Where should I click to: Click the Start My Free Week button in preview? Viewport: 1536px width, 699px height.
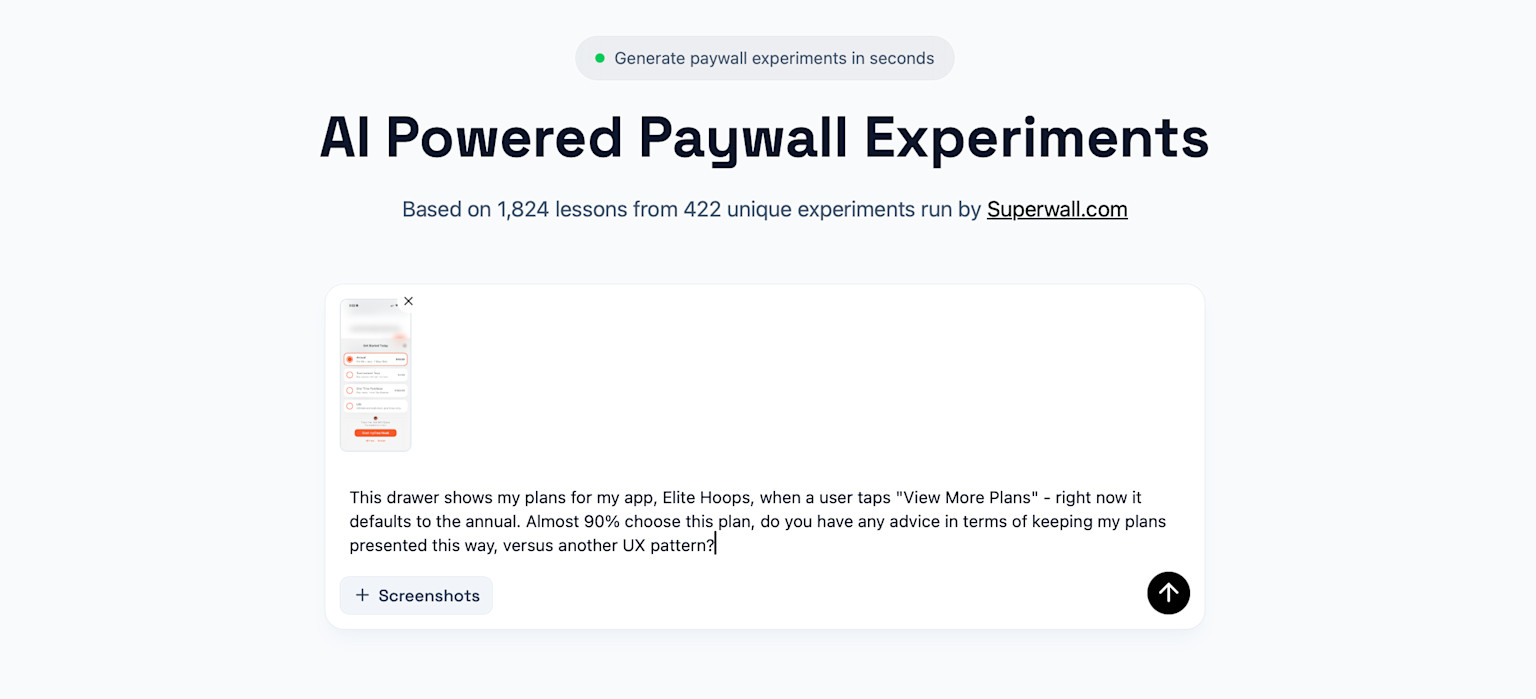[376, 433]
